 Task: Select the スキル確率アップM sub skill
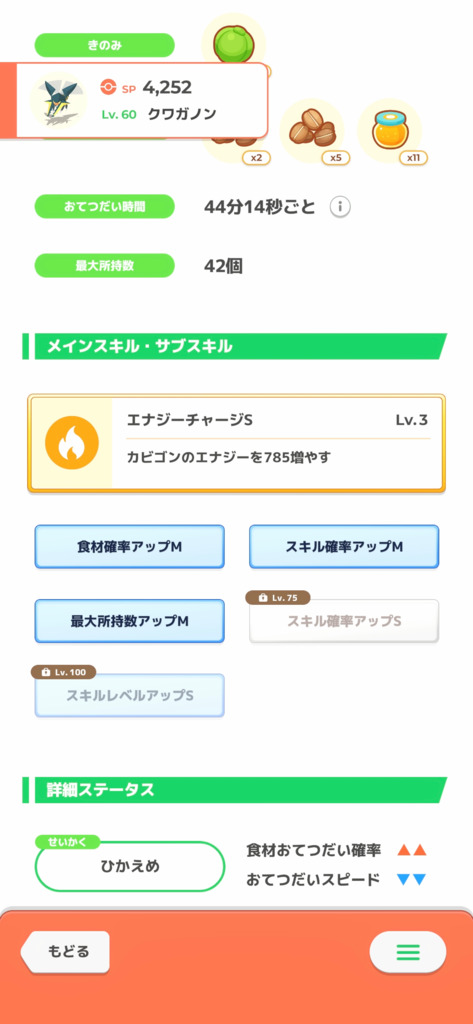(344, 547)
